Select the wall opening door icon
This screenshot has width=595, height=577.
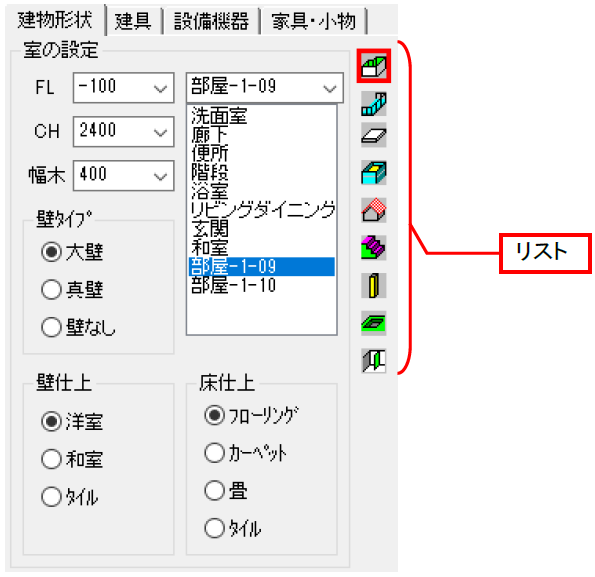click(374, 360)
